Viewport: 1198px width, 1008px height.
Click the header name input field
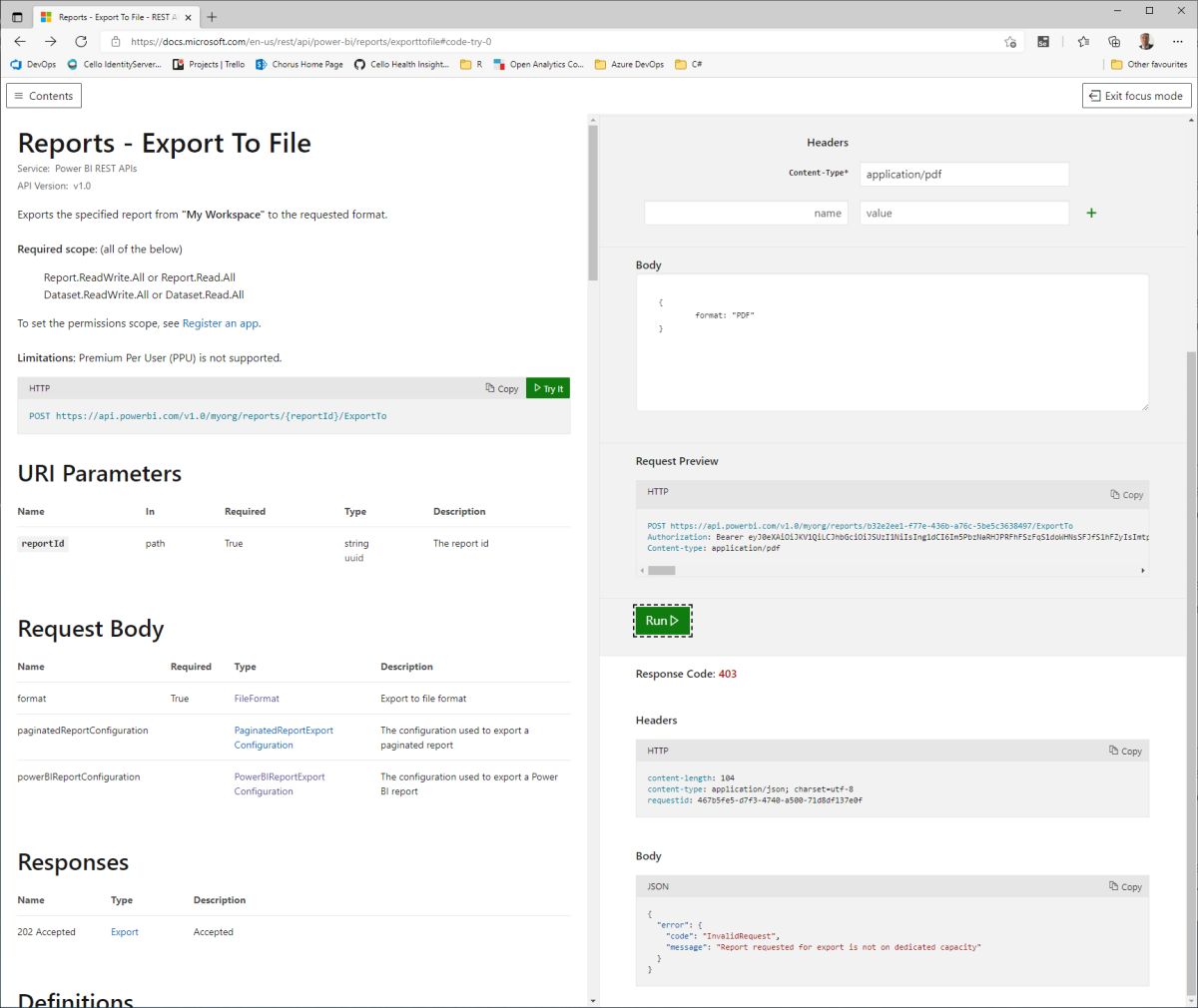click(746, 213)
